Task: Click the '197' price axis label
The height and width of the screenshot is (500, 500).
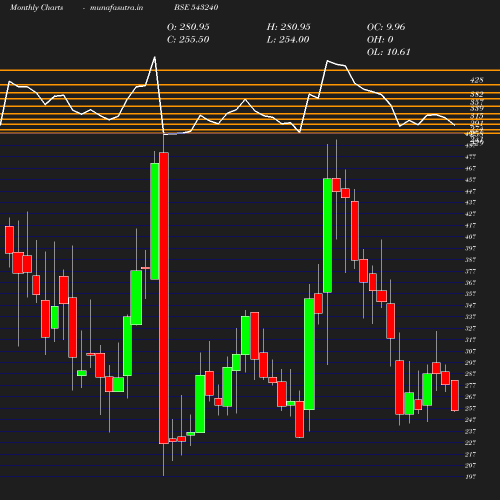Action: (x=470, y=477)
